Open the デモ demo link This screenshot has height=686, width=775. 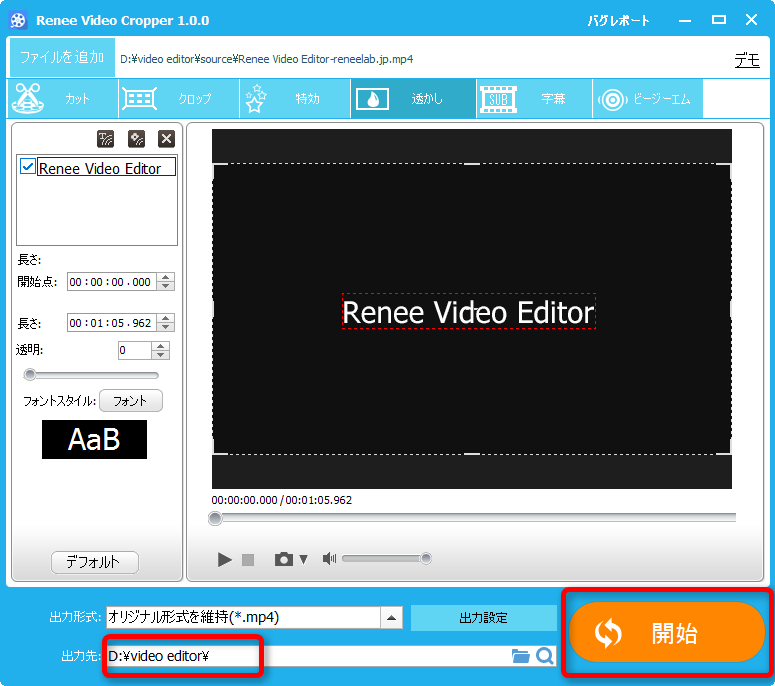tap(747, 60)
